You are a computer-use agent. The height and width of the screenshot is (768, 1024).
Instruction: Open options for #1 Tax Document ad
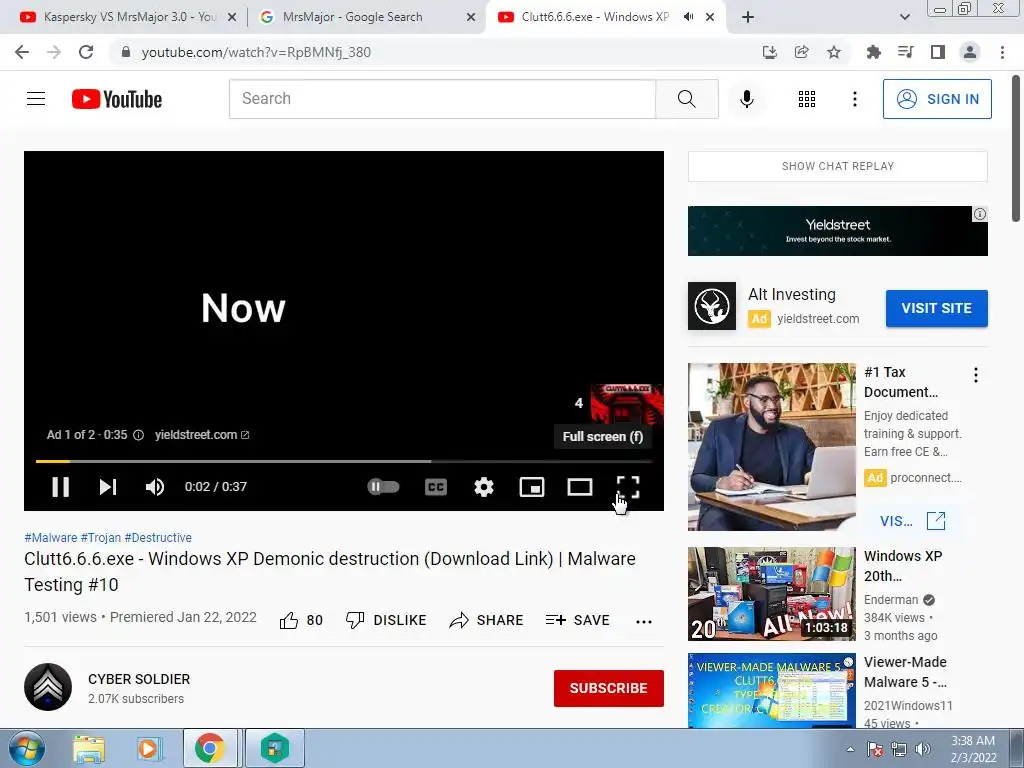coord(976,375)
